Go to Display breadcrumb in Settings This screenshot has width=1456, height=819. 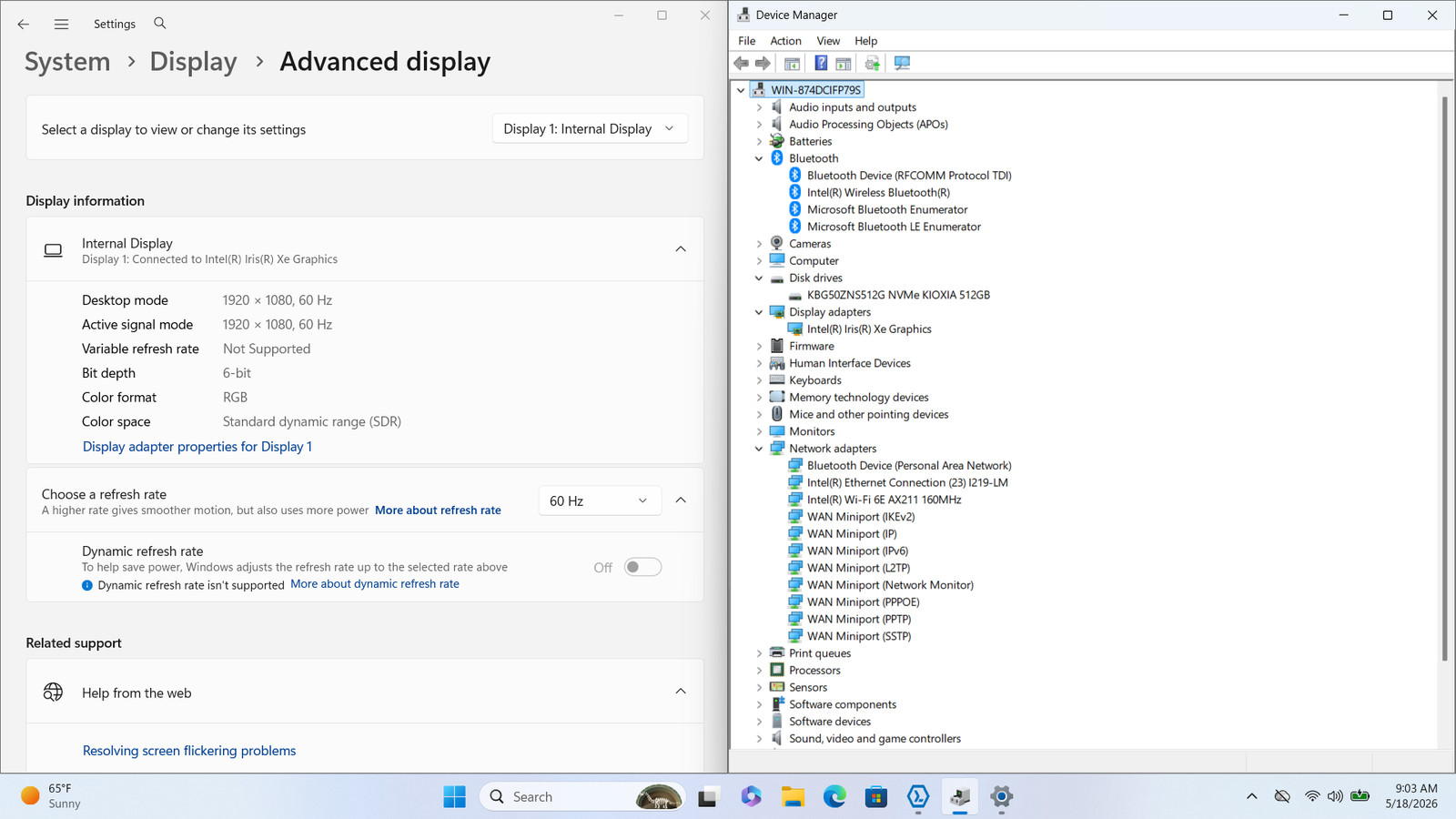tap(193, 62)
